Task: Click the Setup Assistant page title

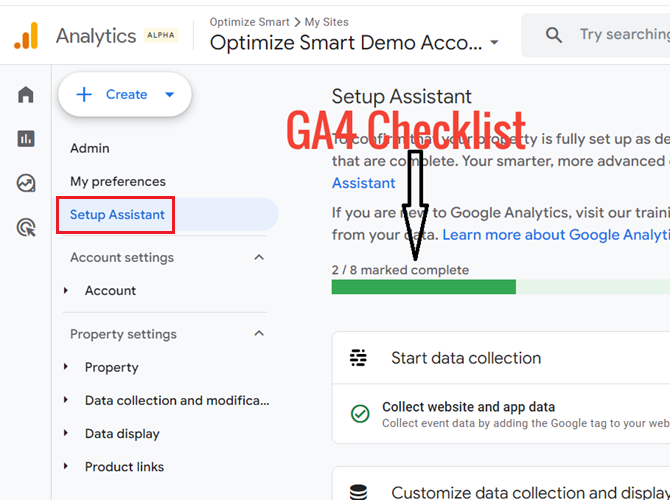Action: pos(402,97)
